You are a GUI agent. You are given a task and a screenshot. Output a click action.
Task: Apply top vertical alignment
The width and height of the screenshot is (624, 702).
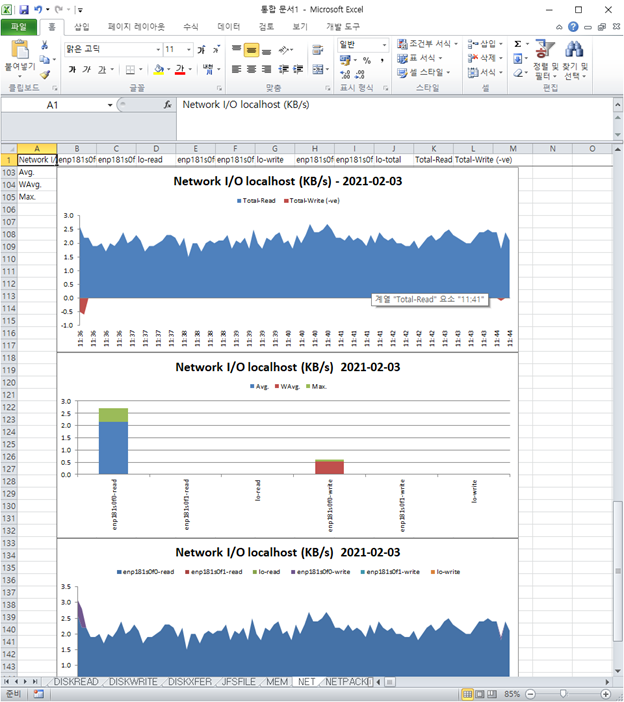point(236,49)
